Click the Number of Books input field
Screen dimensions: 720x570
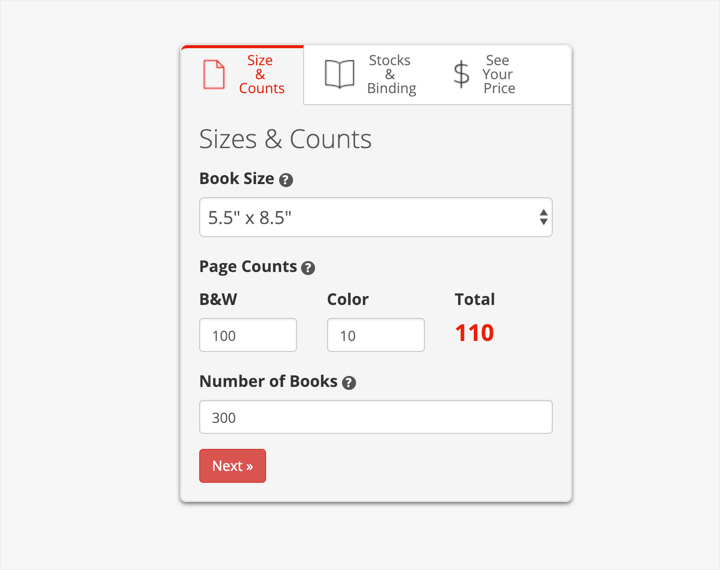376,417
